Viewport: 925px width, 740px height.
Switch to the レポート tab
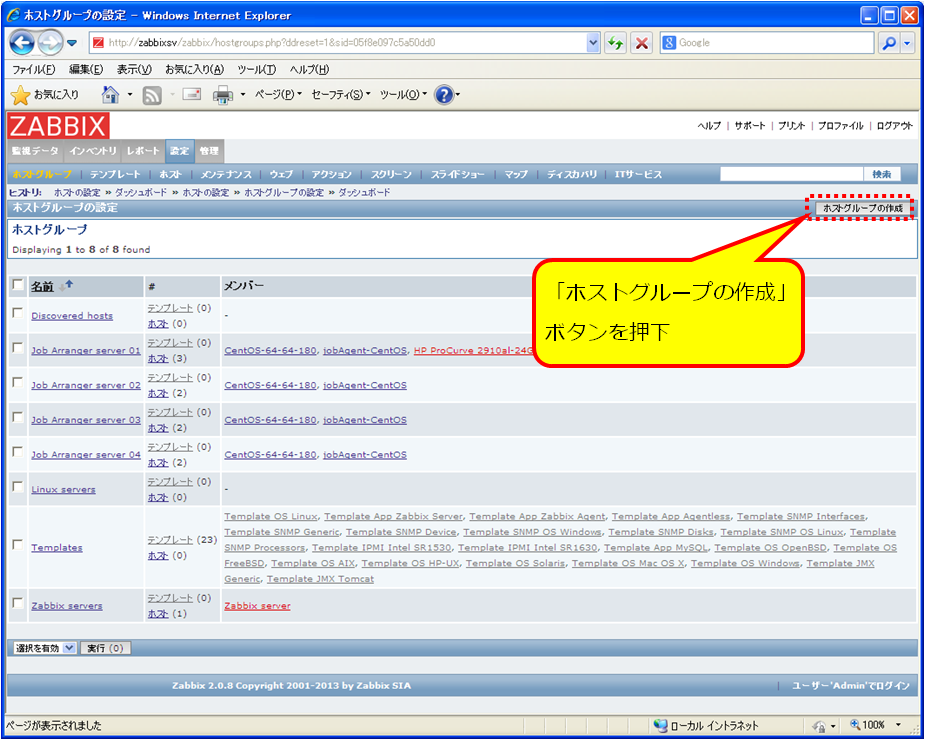pyautogui.click(x=143, y=151)
